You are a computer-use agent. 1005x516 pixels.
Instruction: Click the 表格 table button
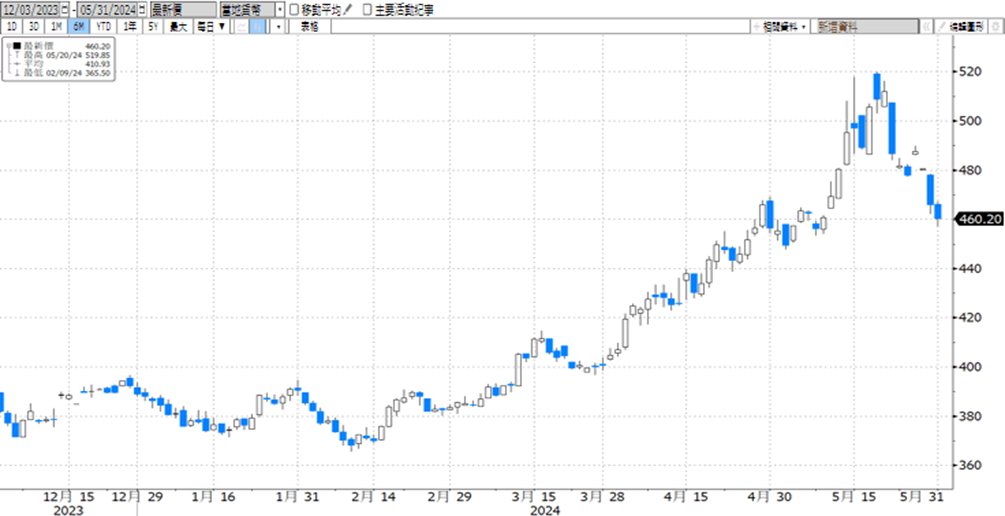[310, 26]
